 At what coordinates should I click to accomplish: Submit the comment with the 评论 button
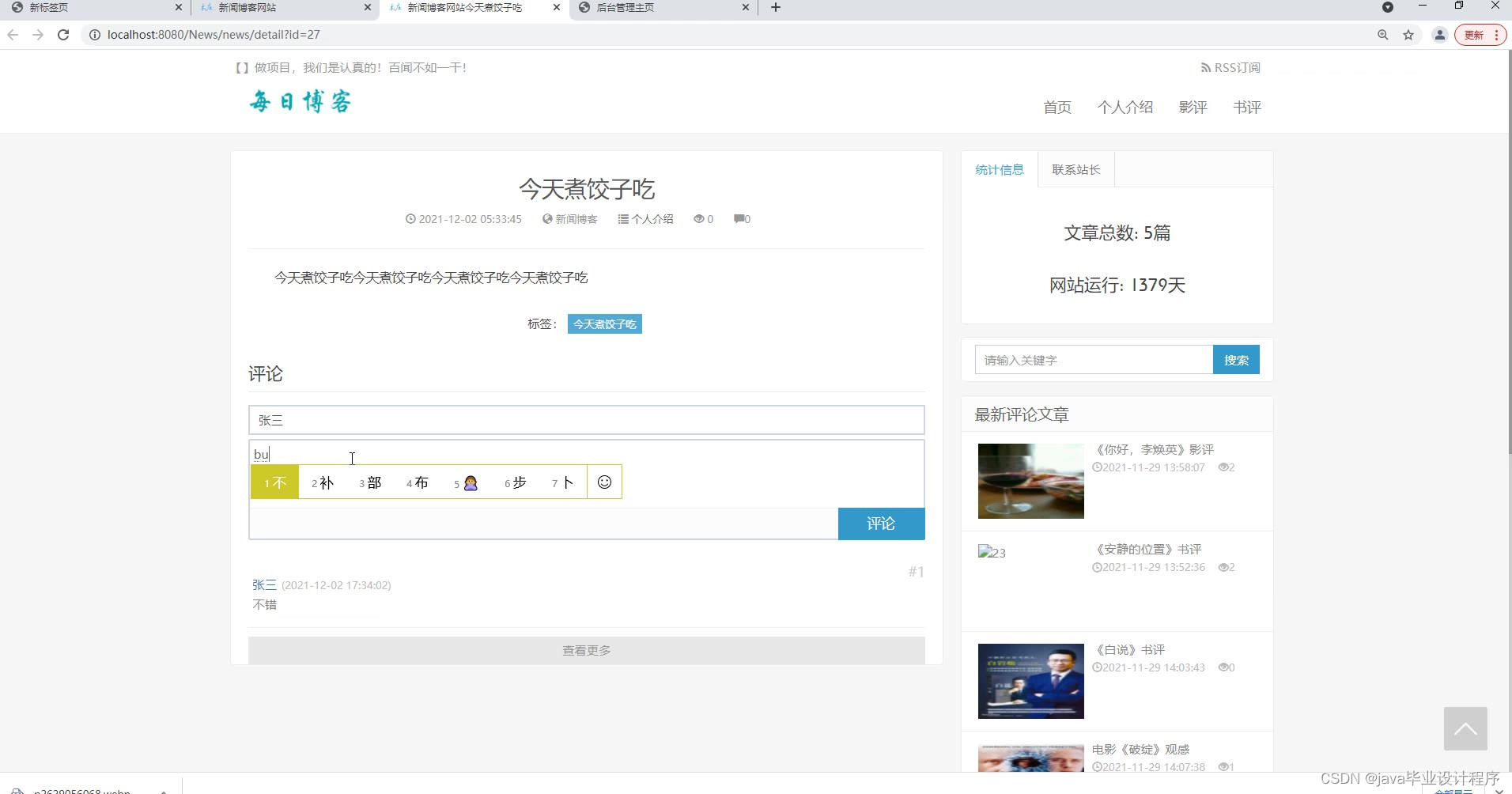(881, 524)
